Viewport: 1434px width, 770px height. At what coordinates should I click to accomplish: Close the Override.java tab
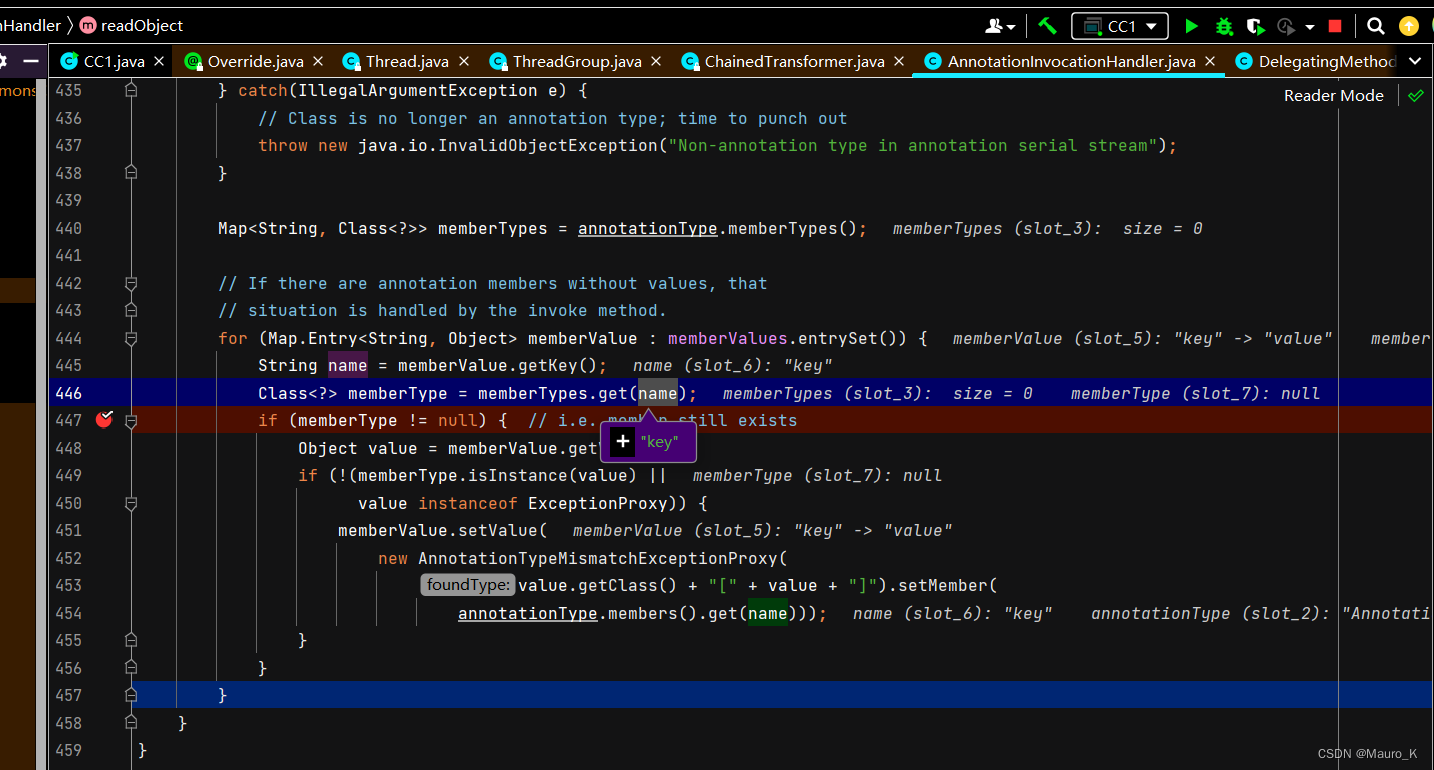click(318, 61)
